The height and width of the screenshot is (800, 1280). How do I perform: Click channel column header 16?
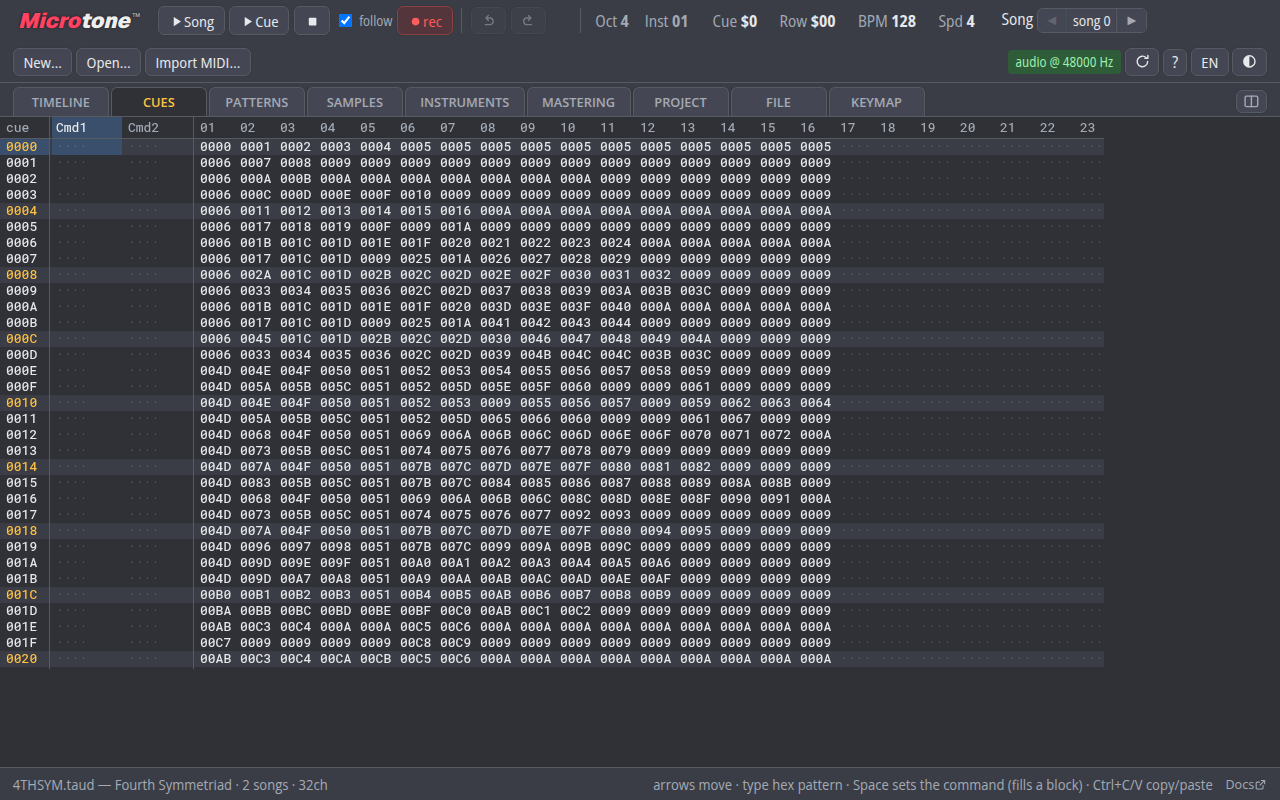click(x=807, y=128)
